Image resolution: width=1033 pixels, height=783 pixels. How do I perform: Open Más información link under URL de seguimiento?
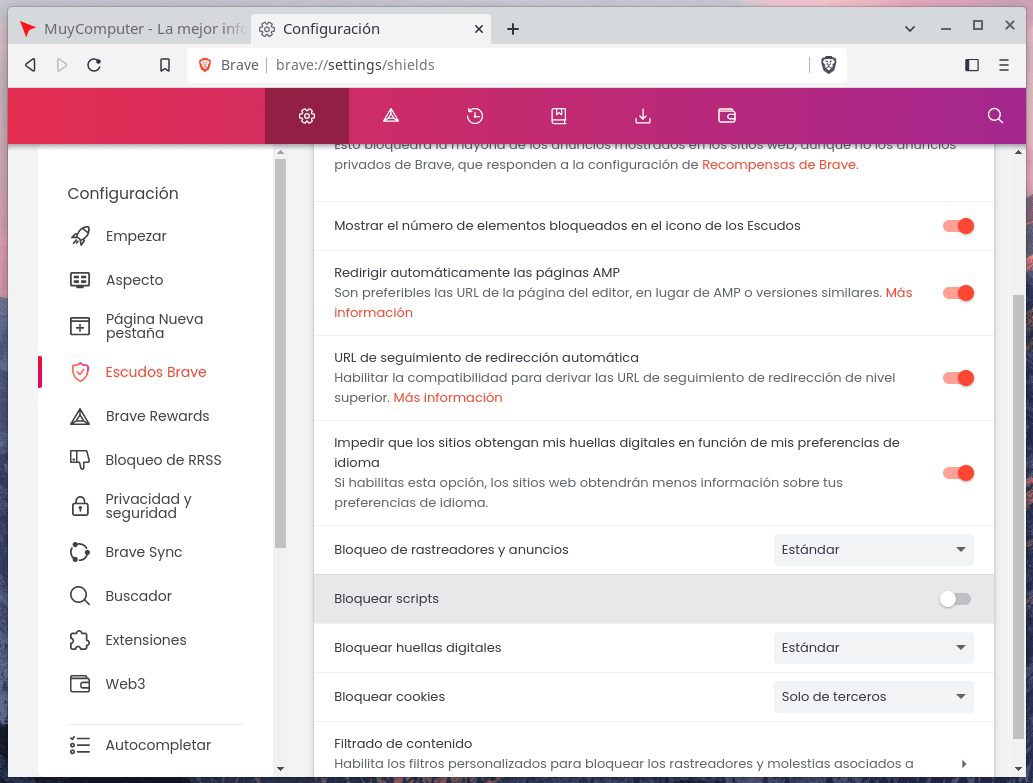pos(448,398)
